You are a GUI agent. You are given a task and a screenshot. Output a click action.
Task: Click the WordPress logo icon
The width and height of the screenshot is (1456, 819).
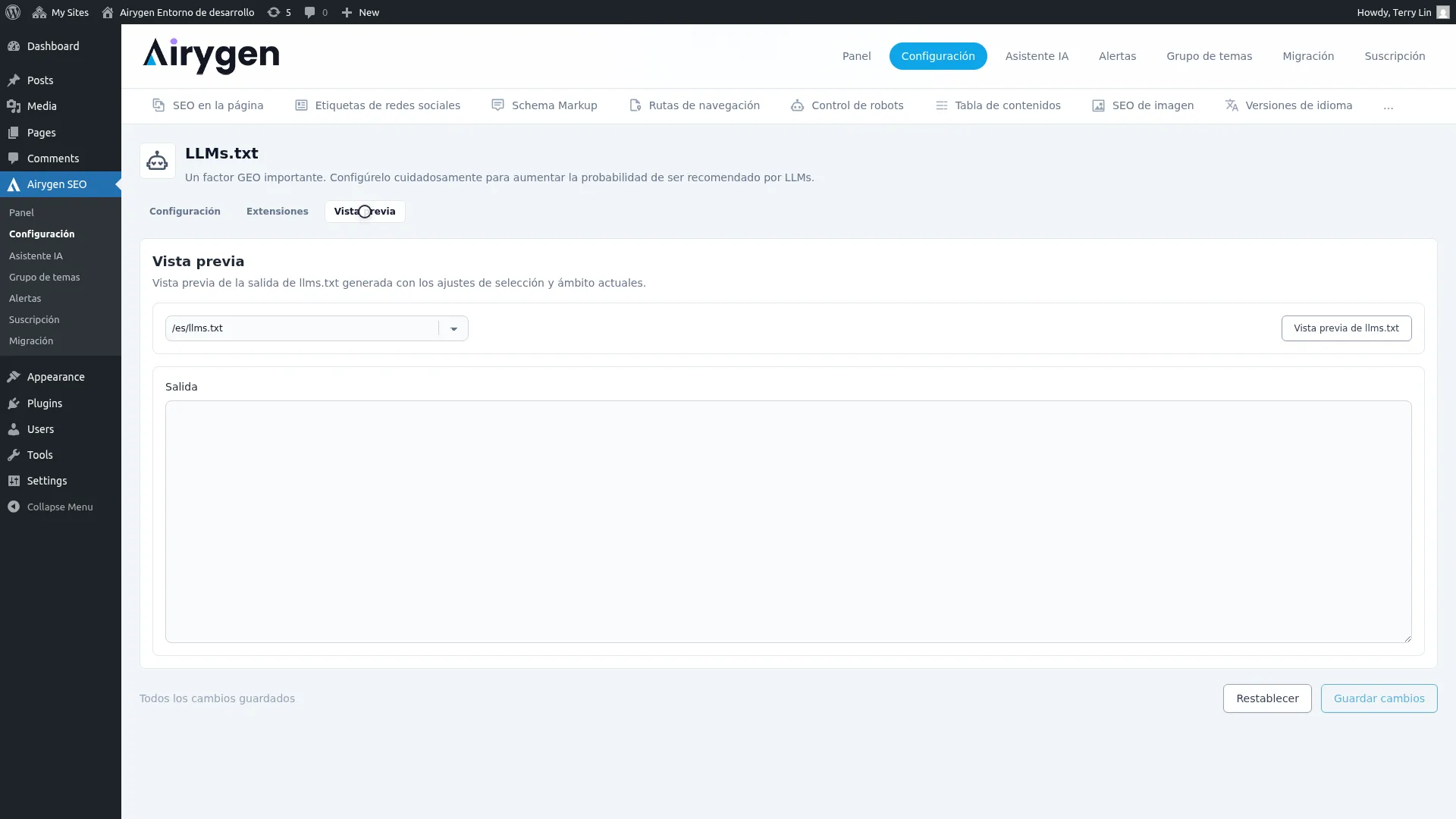click(x=13, y=12)
